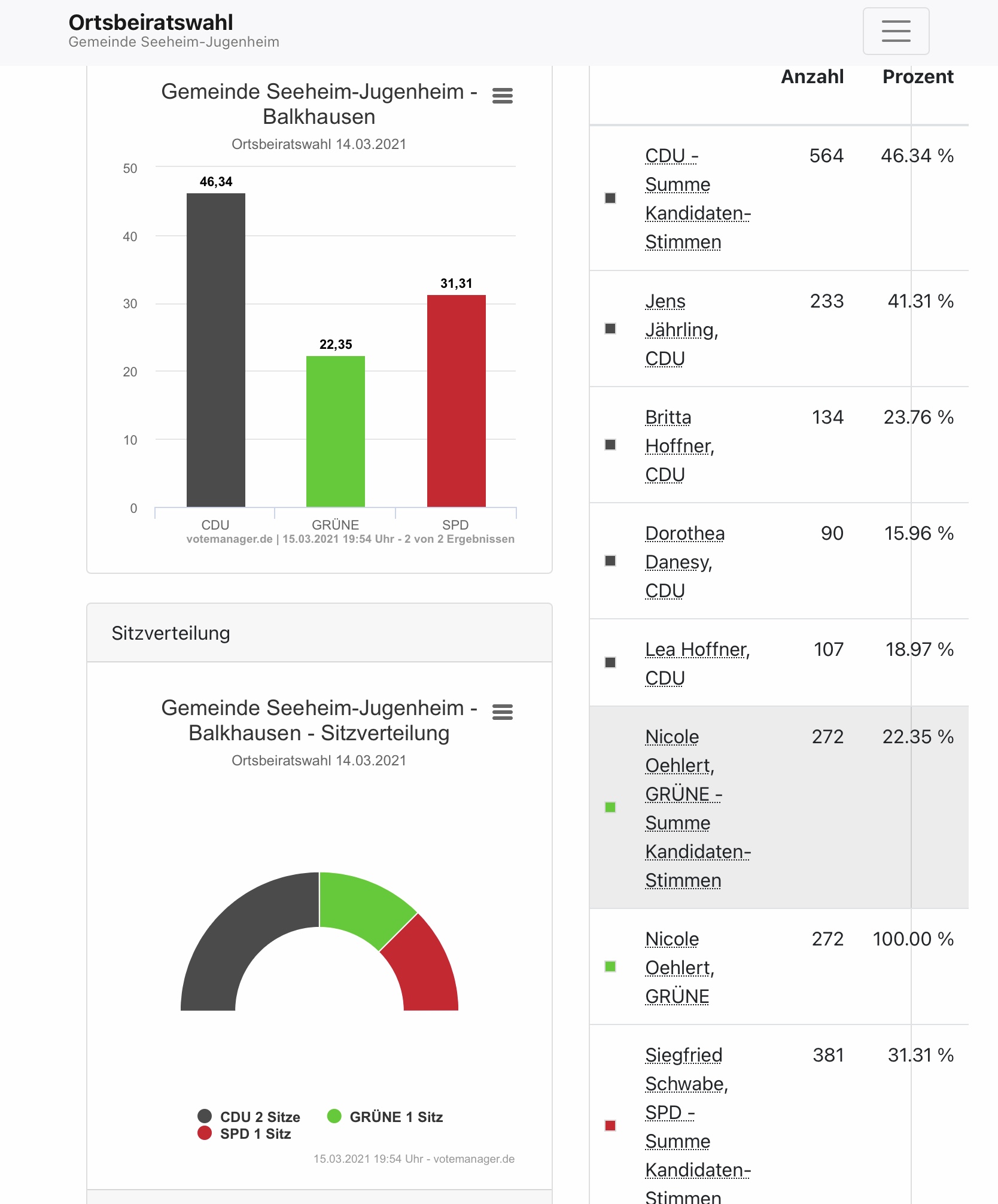This screenshot has width=998, height=1204.
Task: Open the Britta Hoffner, CDU link
Action: [680, 446]
